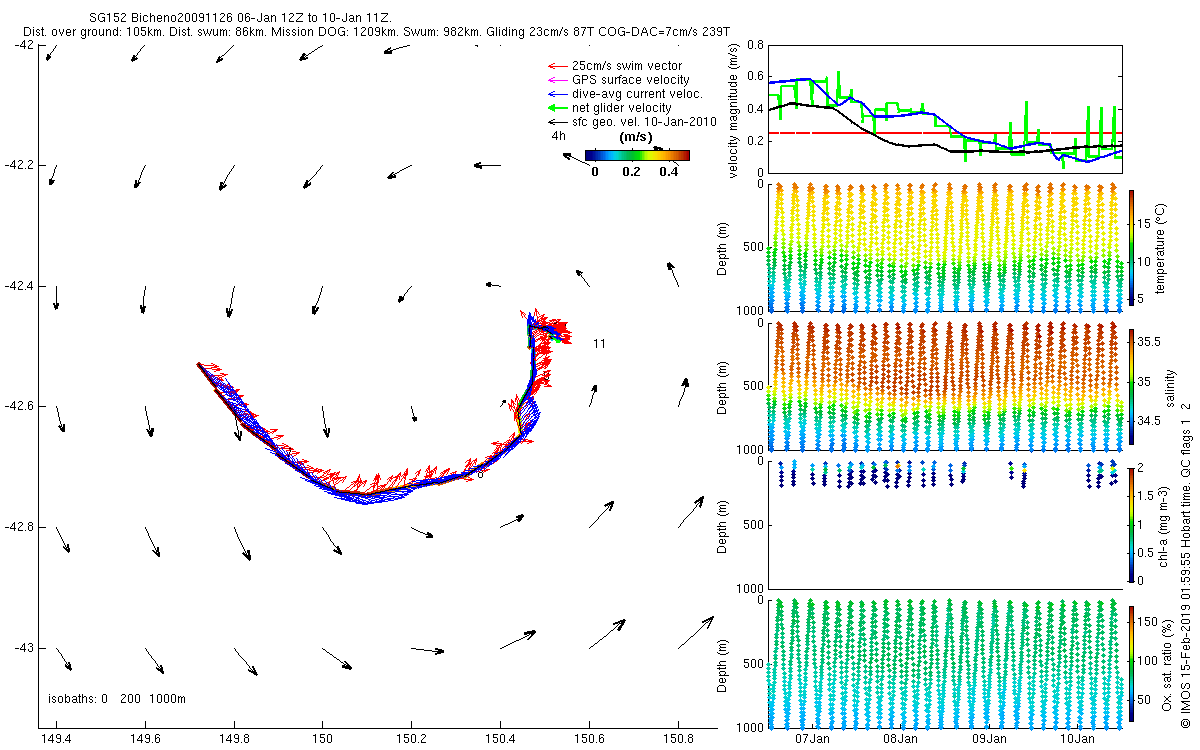Click the '150.8' longitude tick label
Viewport: 1200px width, 750px height.
[678, 740]
